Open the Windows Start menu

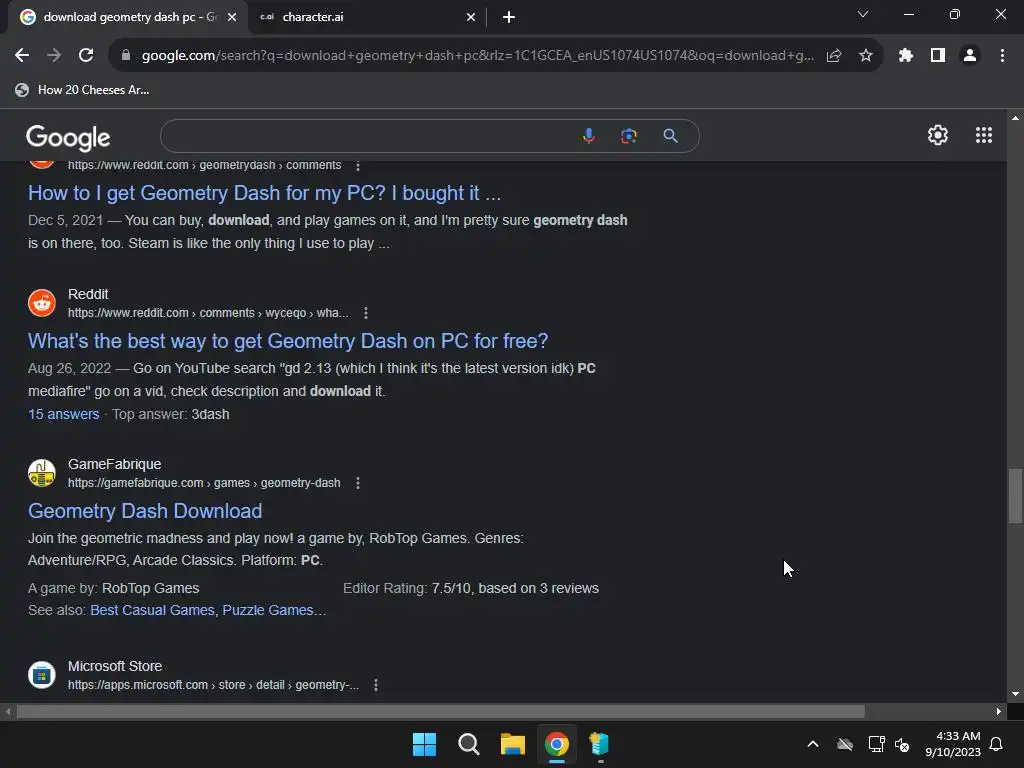click(x=424, y=744)
